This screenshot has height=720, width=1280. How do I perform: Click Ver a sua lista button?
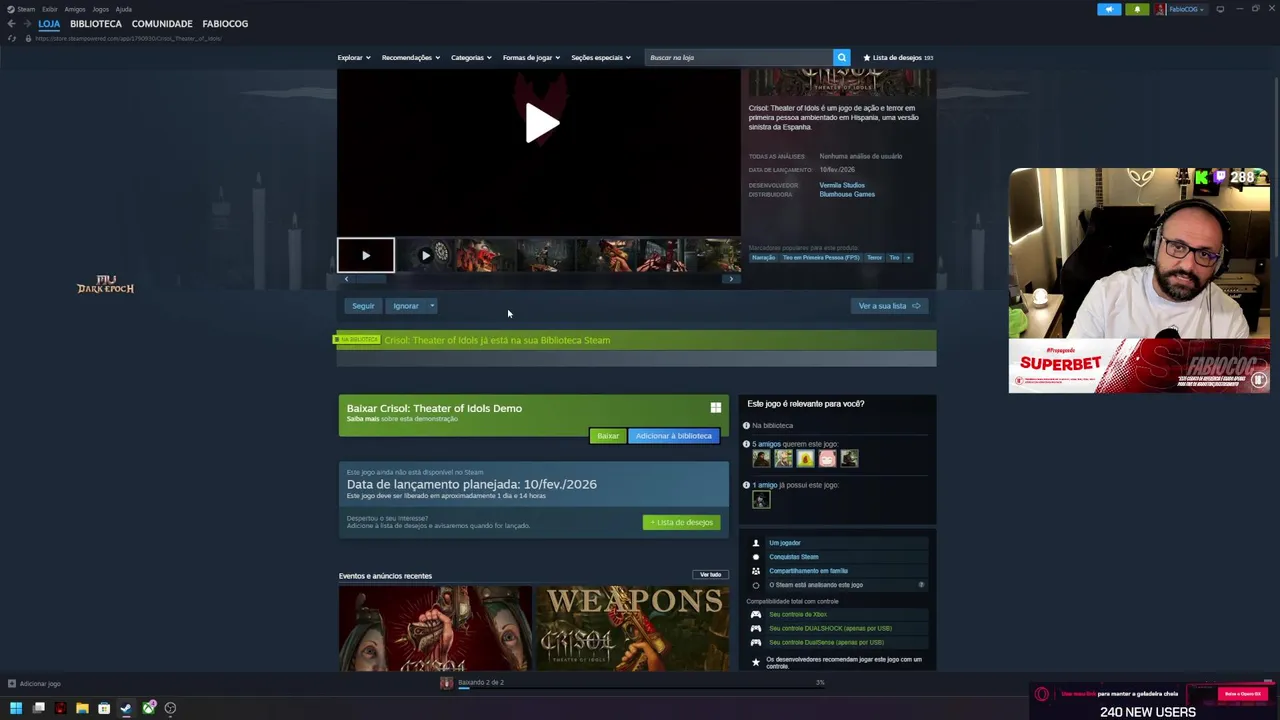(889, 306)
